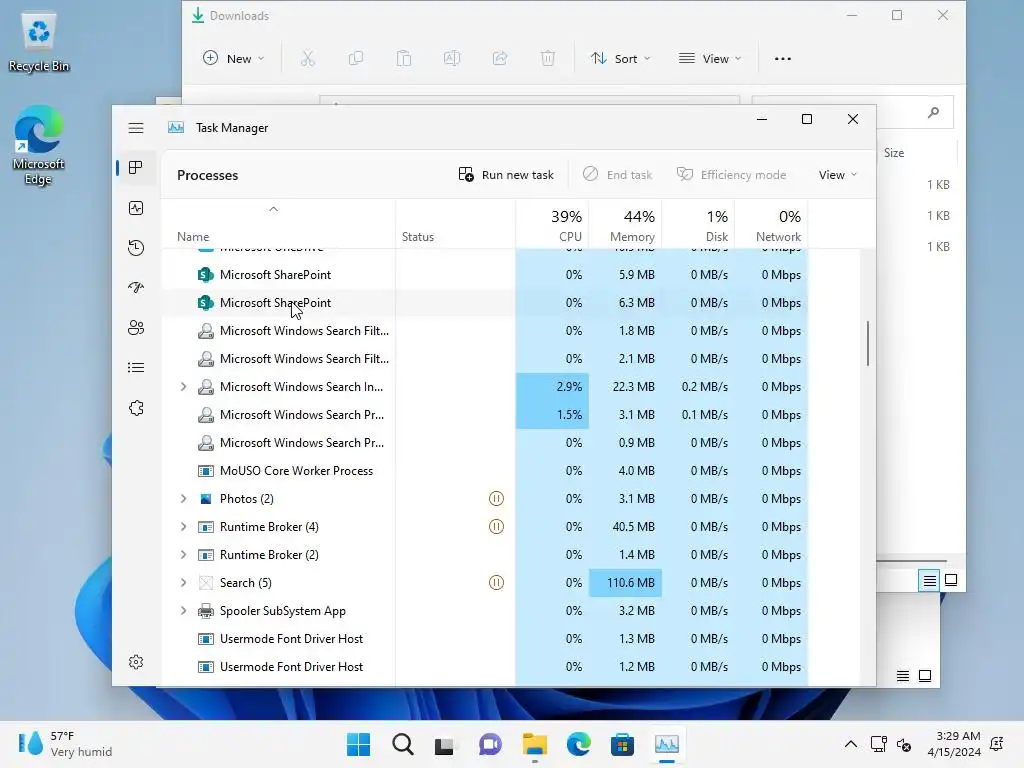Open Startup apps page icon

pos(136,287)
